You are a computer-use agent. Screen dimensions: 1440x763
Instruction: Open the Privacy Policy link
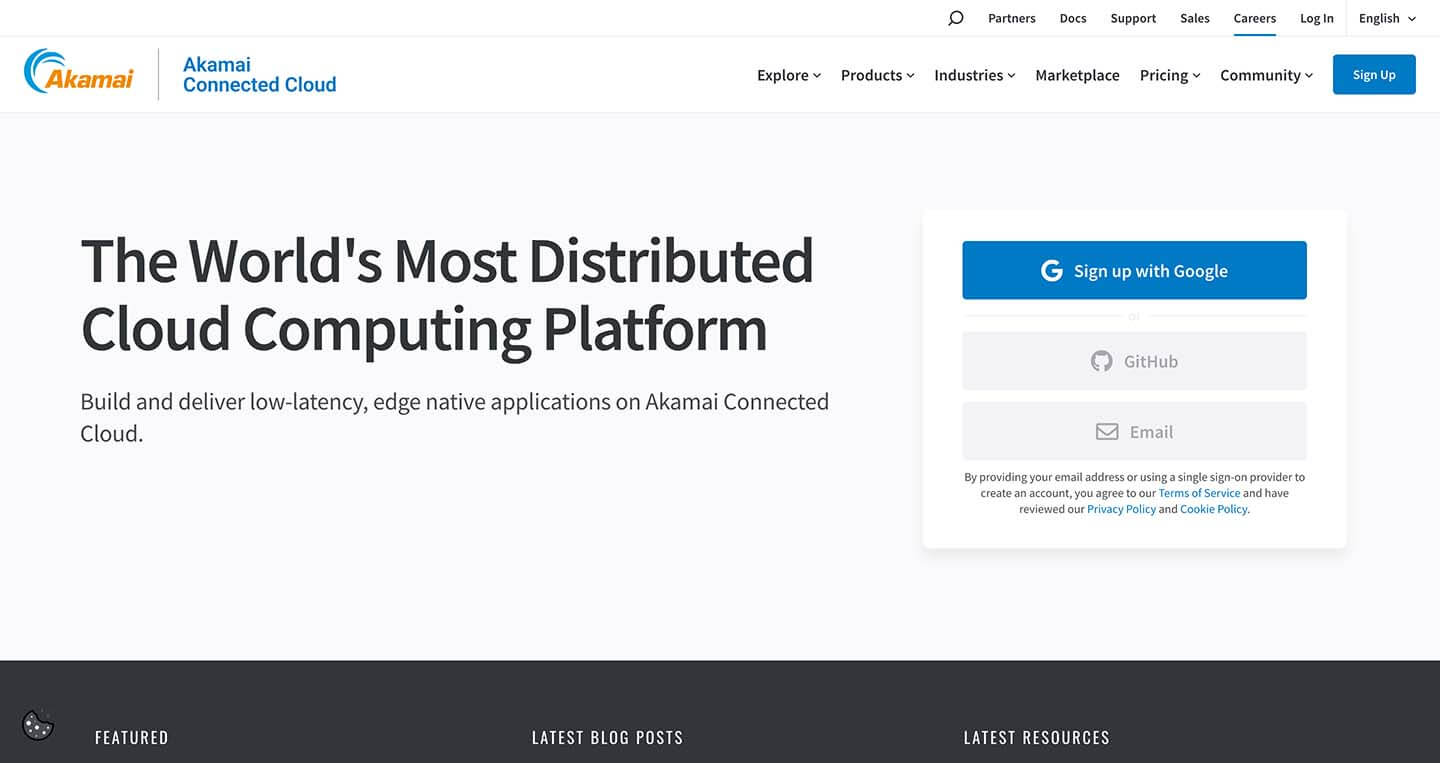pyautogui.click(x=1121, y=509)
